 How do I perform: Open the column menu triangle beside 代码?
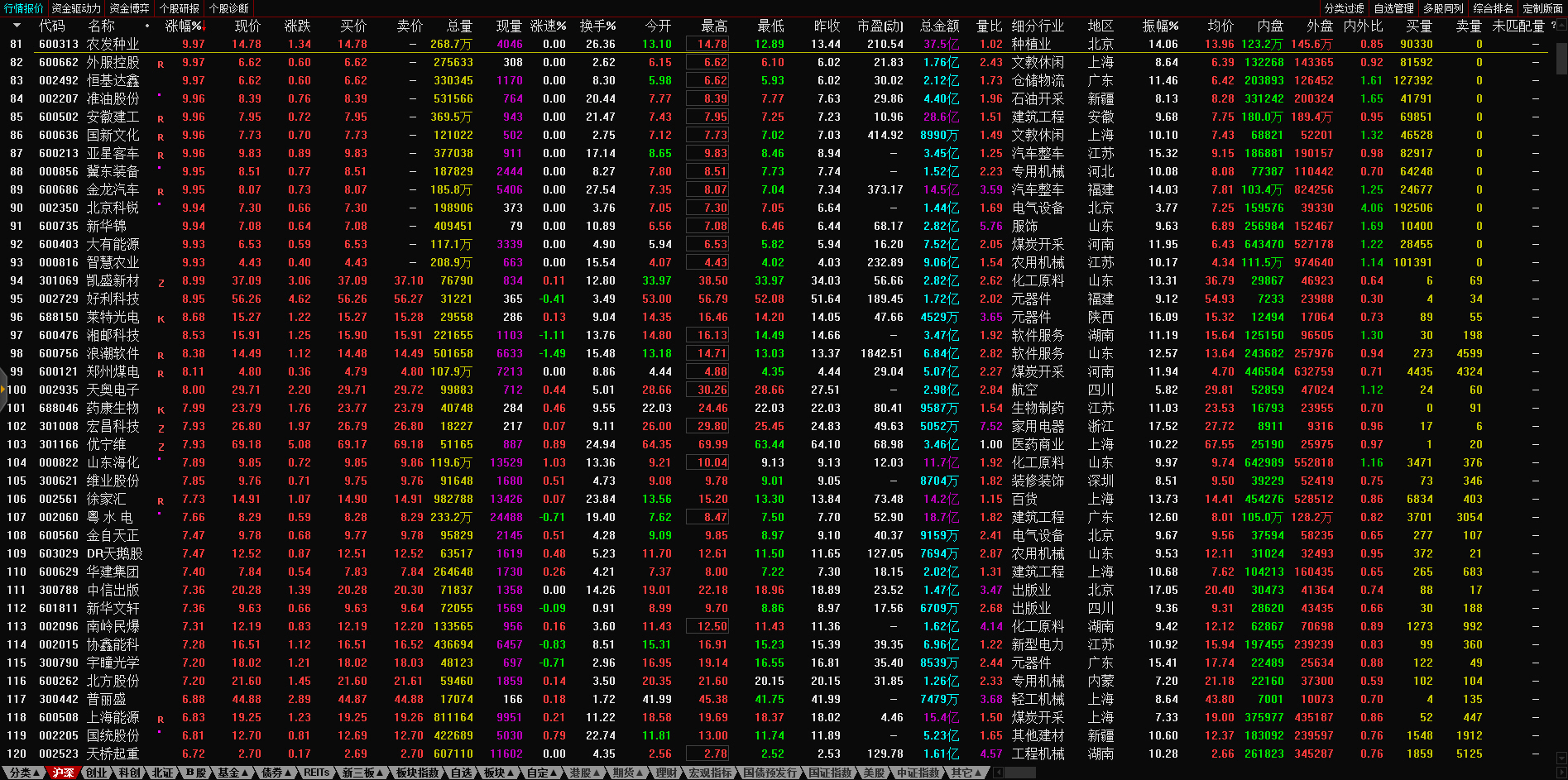pyautogui.click(x=16, y=26)
